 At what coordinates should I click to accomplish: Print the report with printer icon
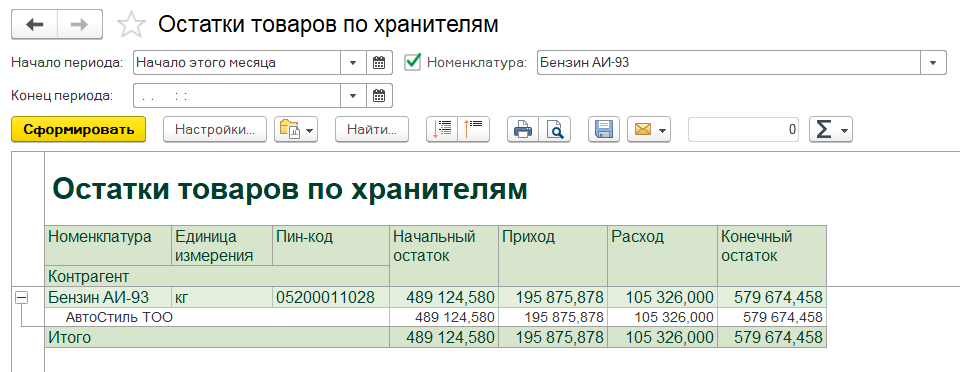[x=523, y=129]
